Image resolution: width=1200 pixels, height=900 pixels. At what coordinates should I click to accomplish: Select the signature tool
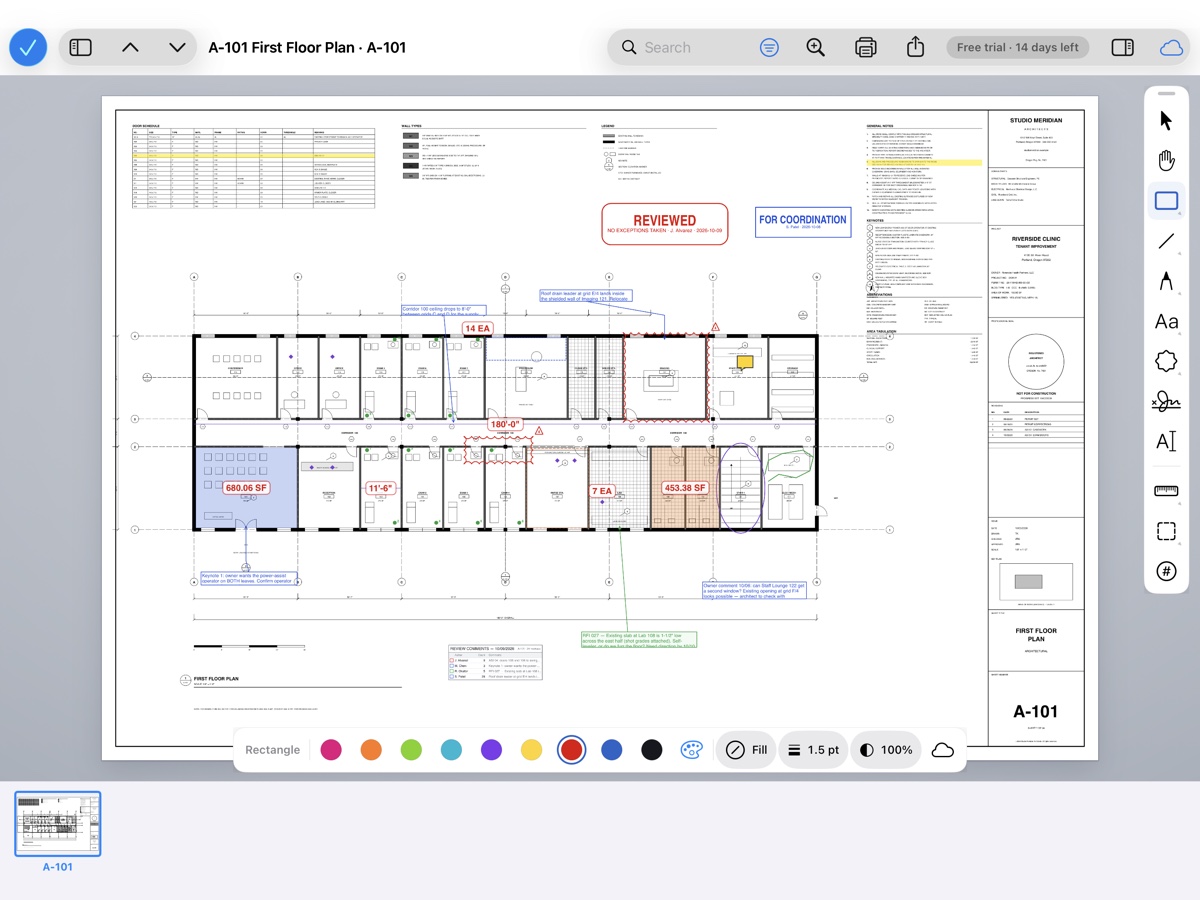tap(1166, 401)
